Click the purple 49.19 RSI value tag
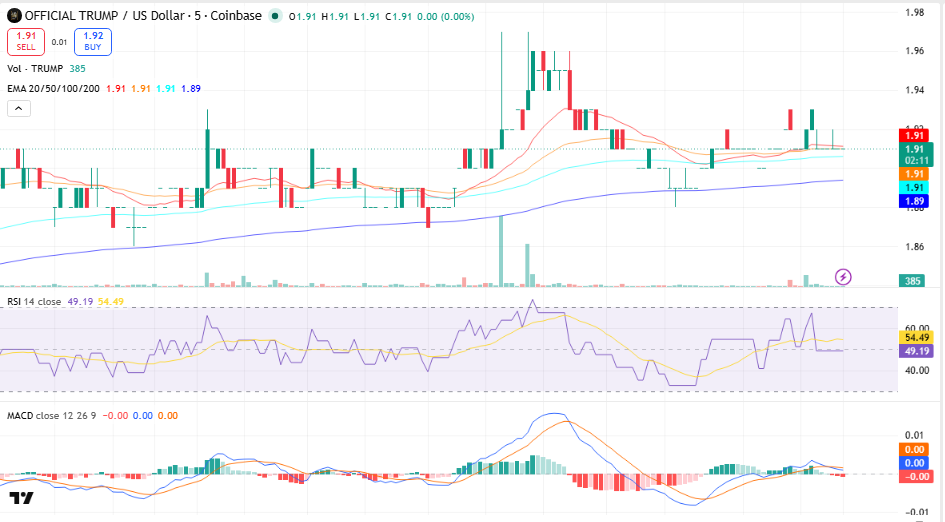The width and height of the screenshot is (945, 522). coord(916,351)
